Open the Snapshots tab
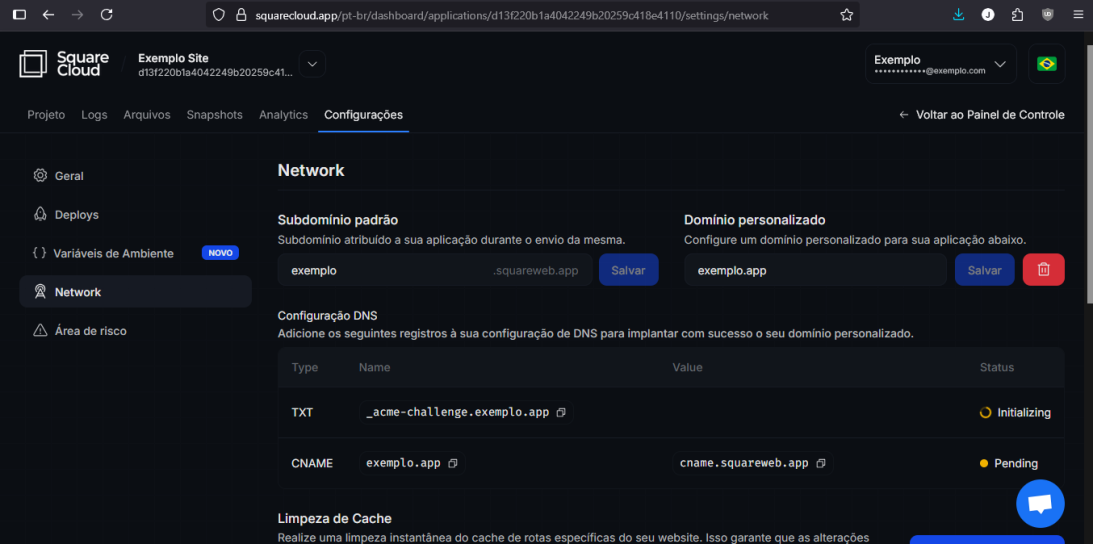 point(215,115)
